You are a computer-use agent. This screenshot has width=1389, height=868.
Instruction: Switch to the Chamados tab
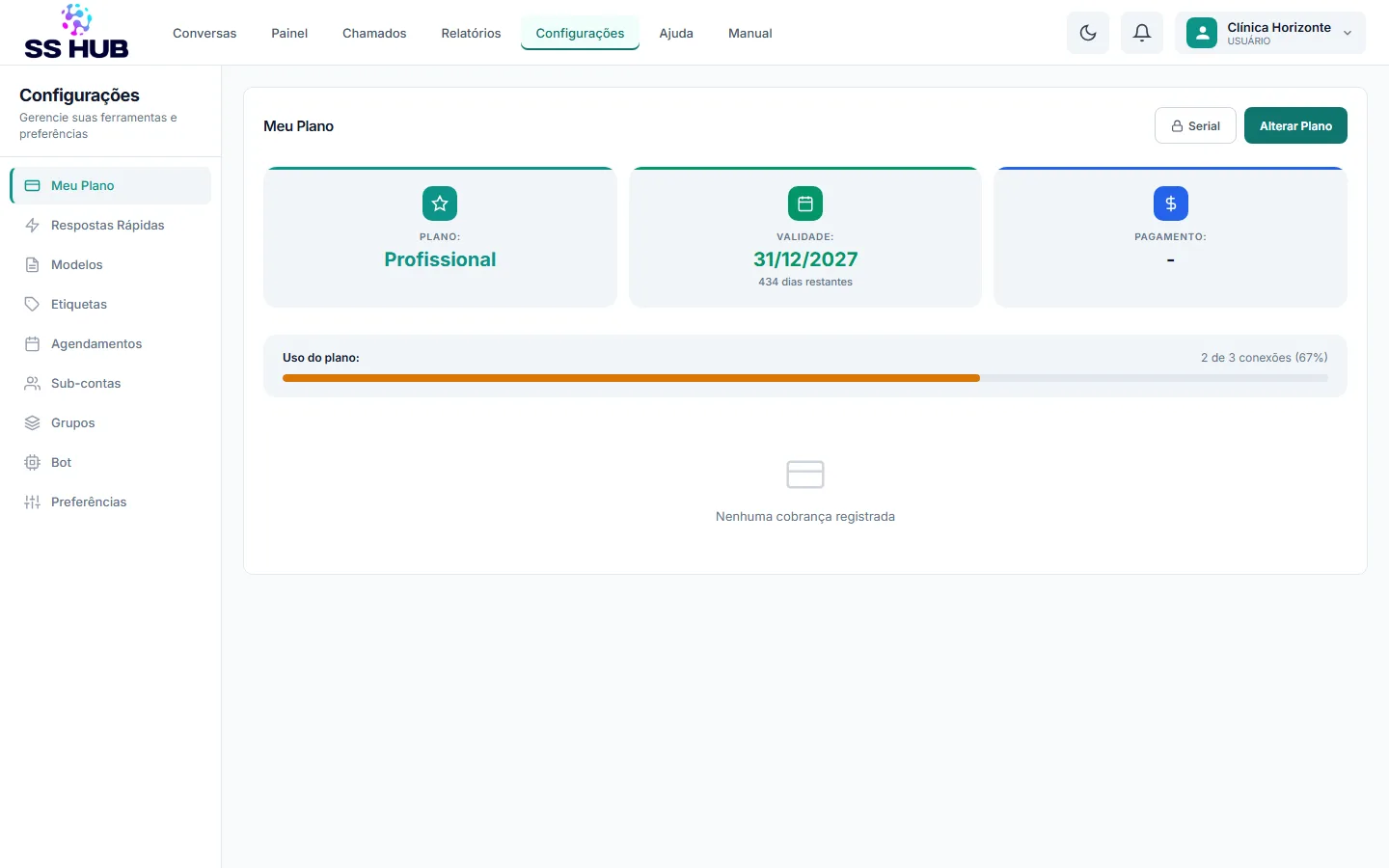[374, 33]
